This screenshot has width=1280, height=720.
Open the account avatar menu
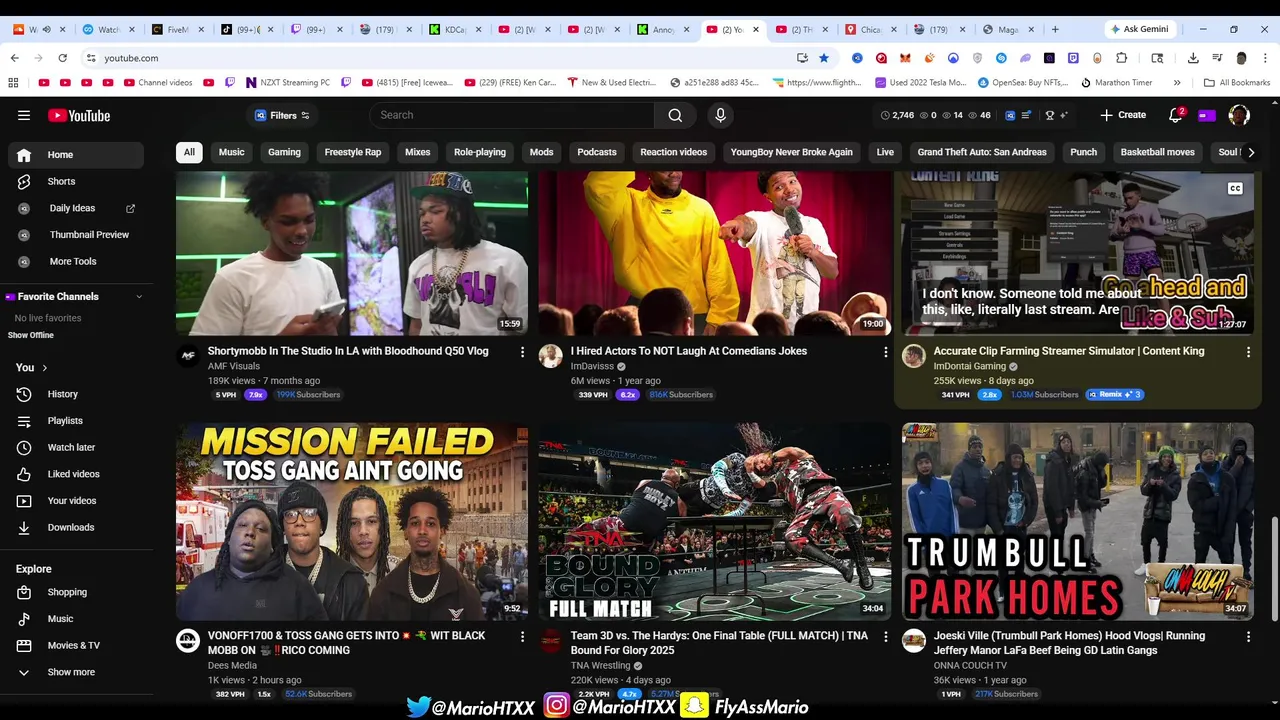click(1239, 115)
